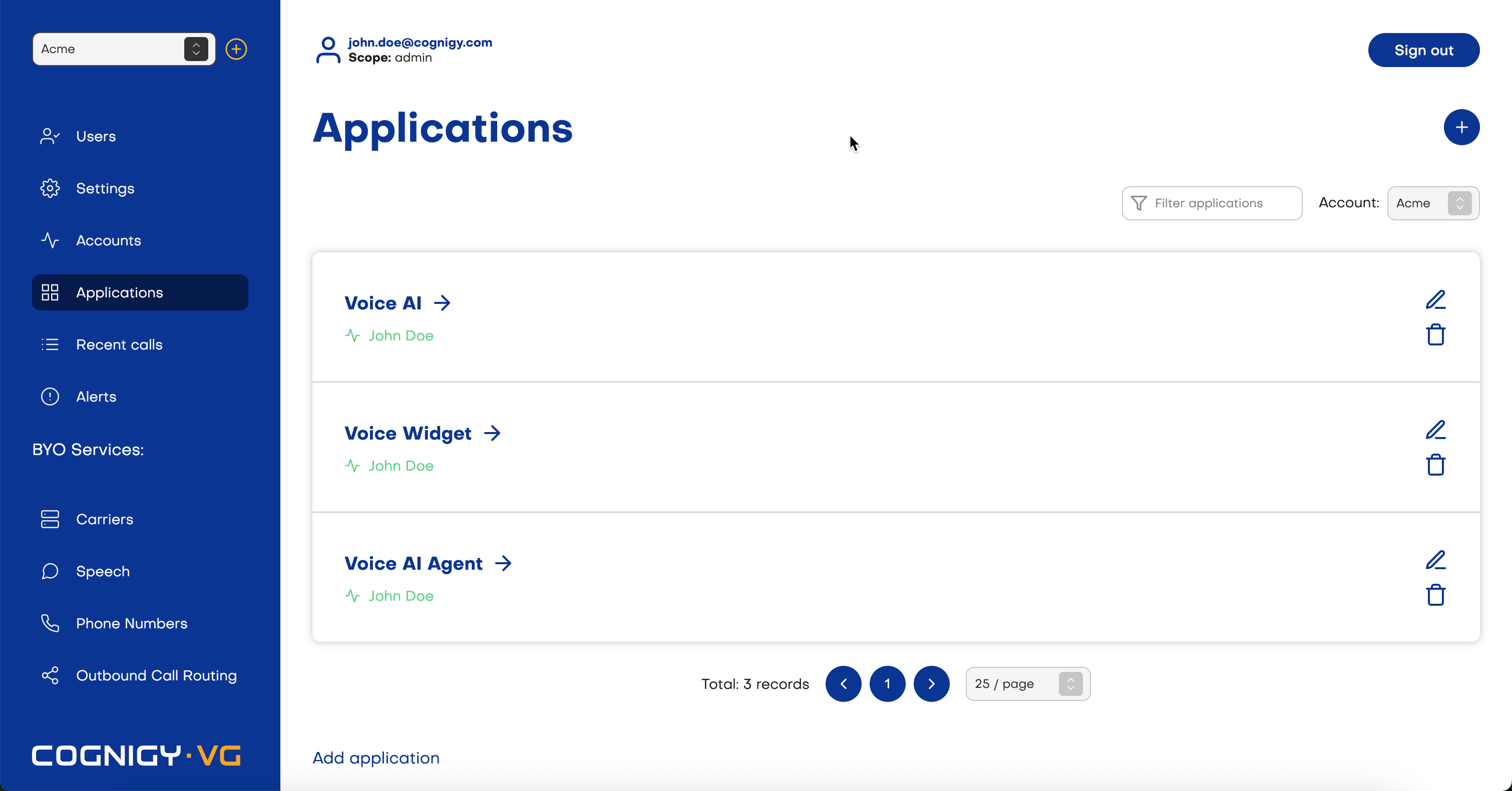Open Phone Numbers page
The width and height of the screenshot is (1512, 791).
(x=140, y=623)
